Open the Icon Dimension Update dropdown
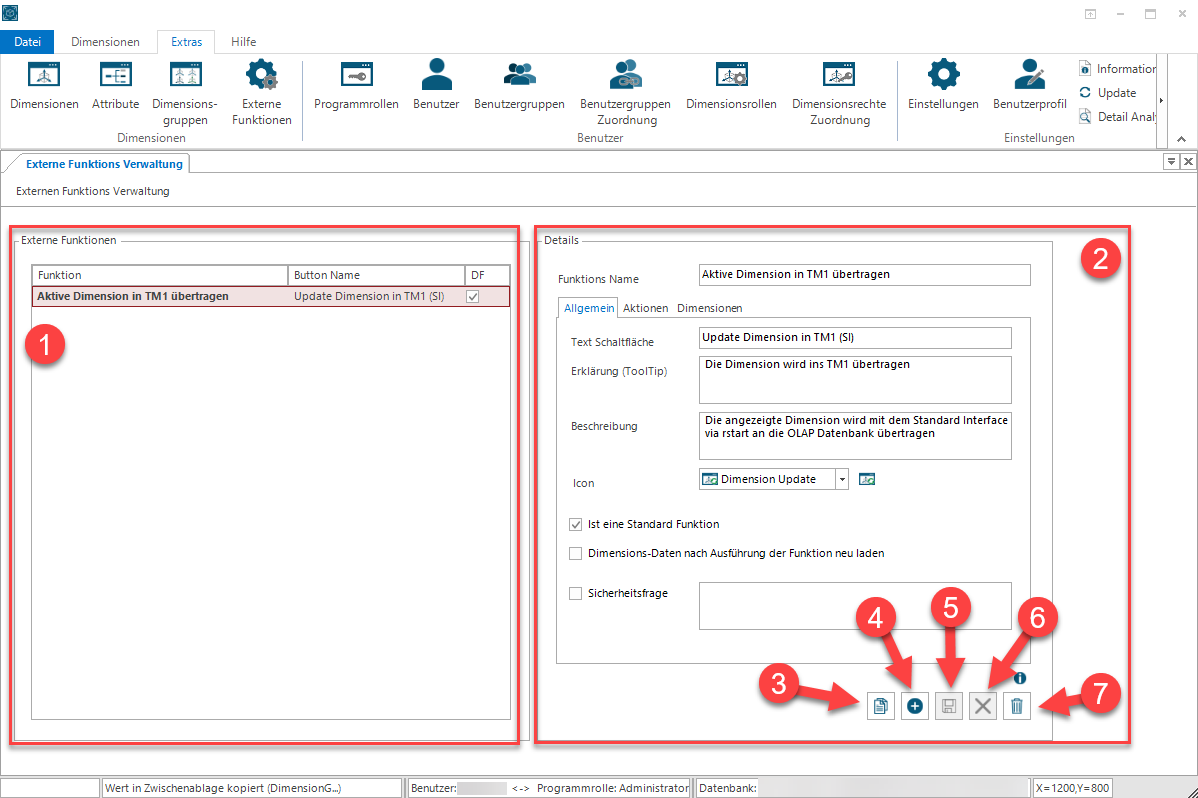1198x798 pixels. pos(842,479)
